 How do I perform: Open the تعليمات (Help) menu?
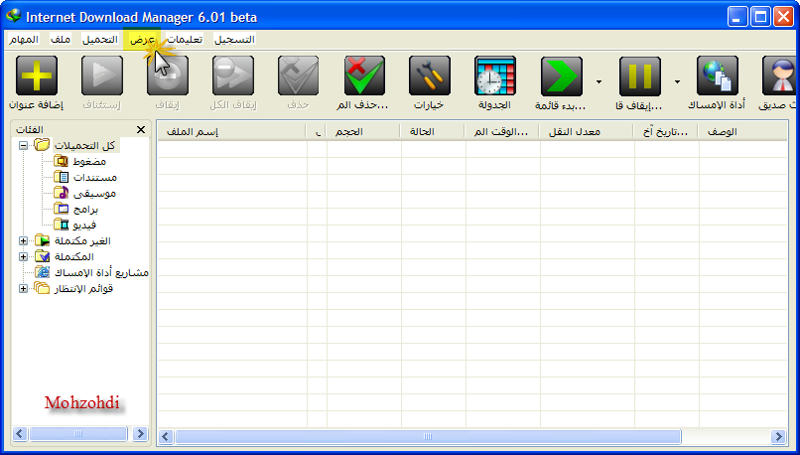[185, 39]
